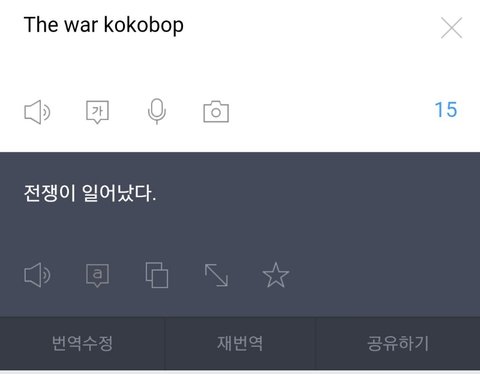Tap 번역수정 to edit the translation
Screen dimensions: 480x374
pyautogui.click(x=82, y=343)
